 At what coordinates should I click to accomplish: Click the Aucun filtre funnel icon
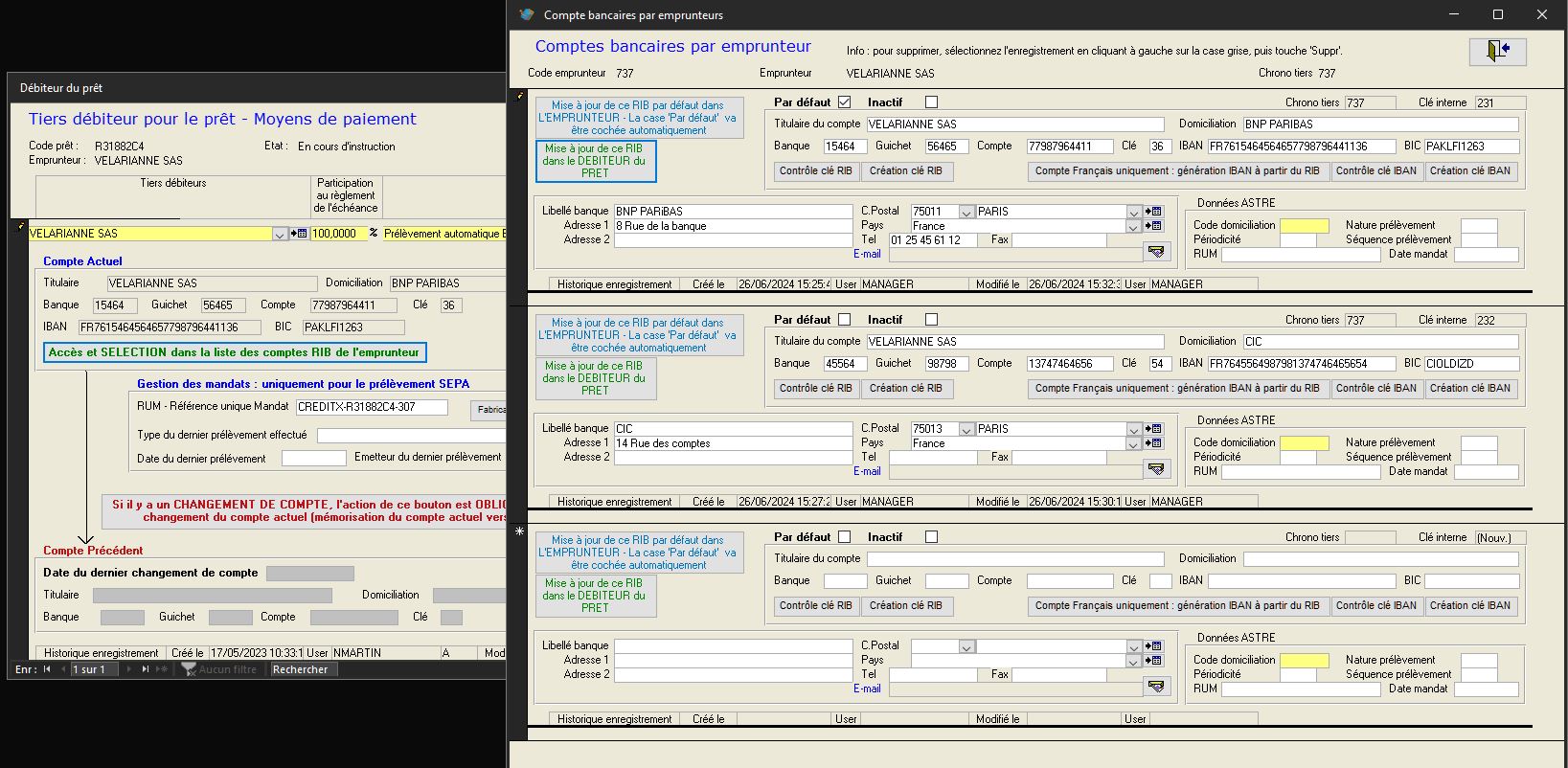click(x=189, y=669)
